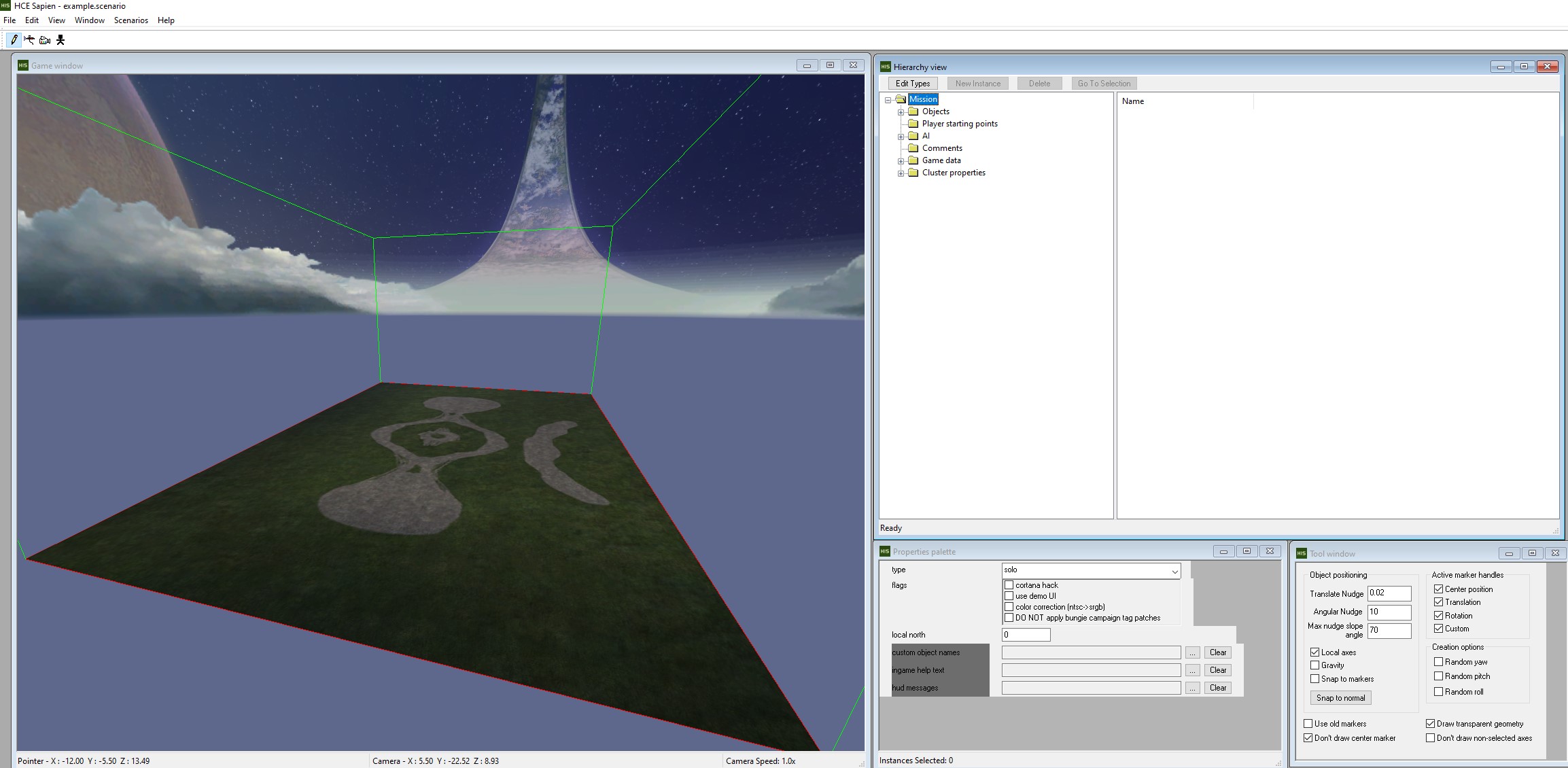Click the AI folder icon

(913, 136)
